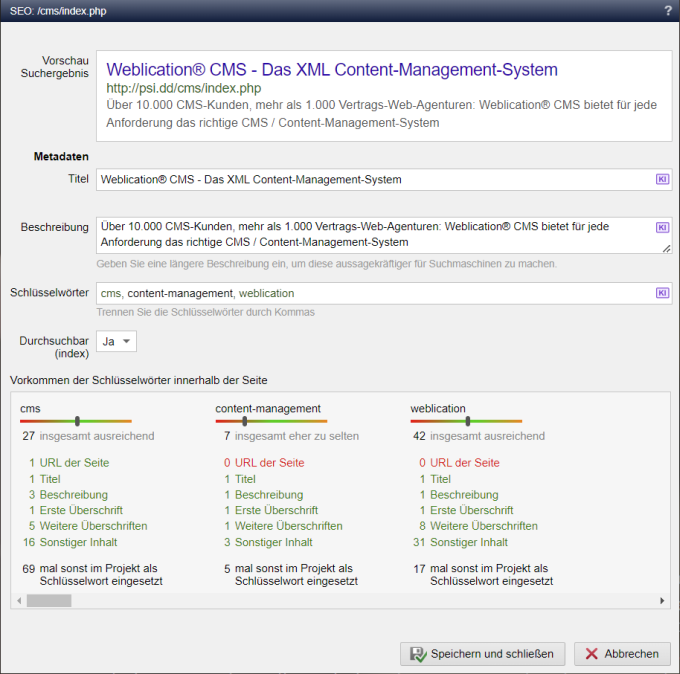Click the dialog title 'SEO: /cms/index.php'

point(58,11)
